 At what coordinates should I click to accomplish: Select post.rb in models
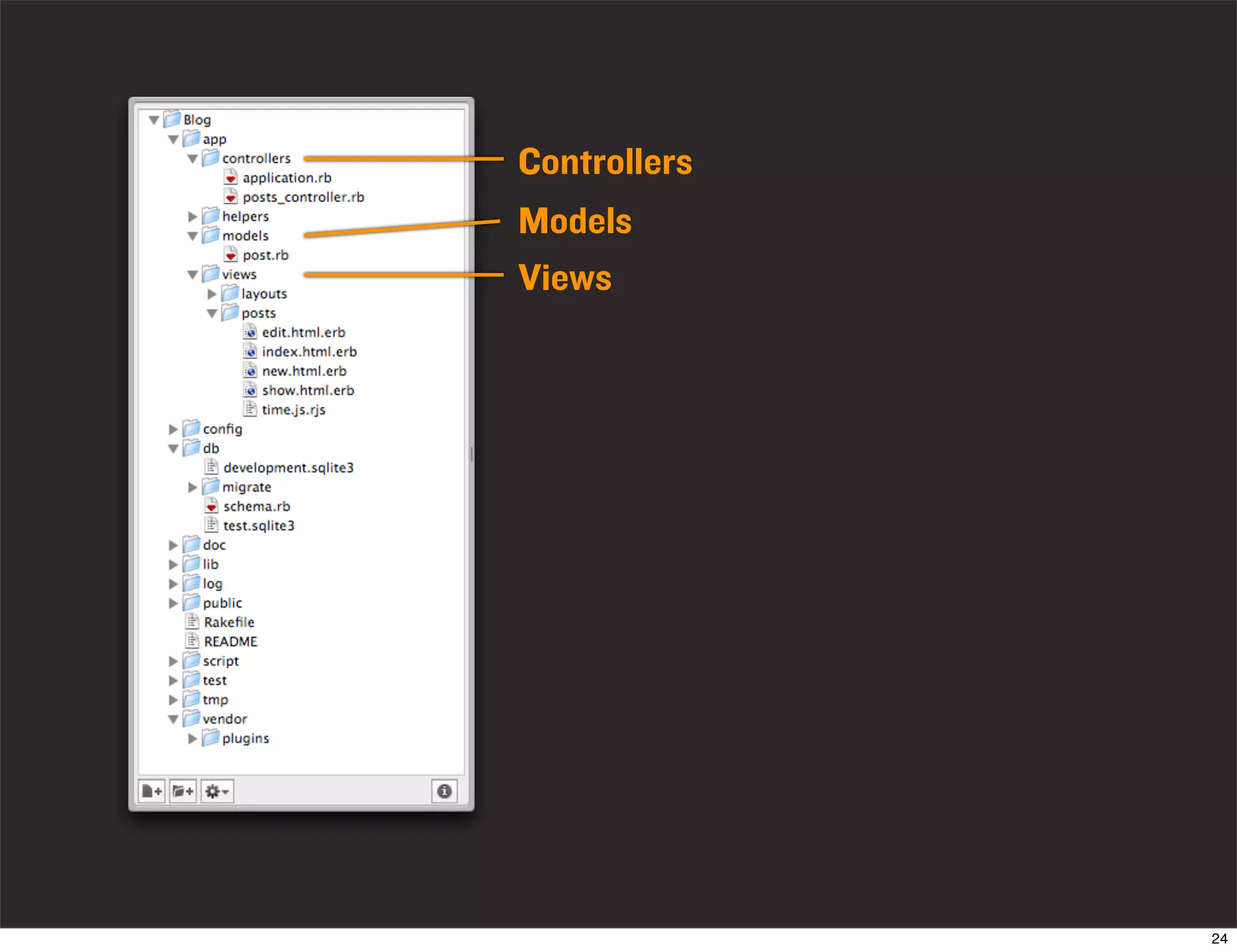tap(265, 256)
